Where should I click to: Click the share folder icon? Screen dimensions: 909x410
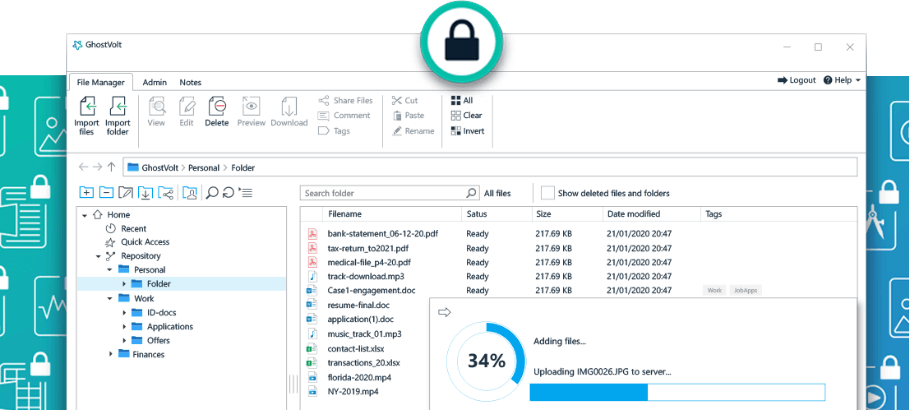click(x=165, y=193)
